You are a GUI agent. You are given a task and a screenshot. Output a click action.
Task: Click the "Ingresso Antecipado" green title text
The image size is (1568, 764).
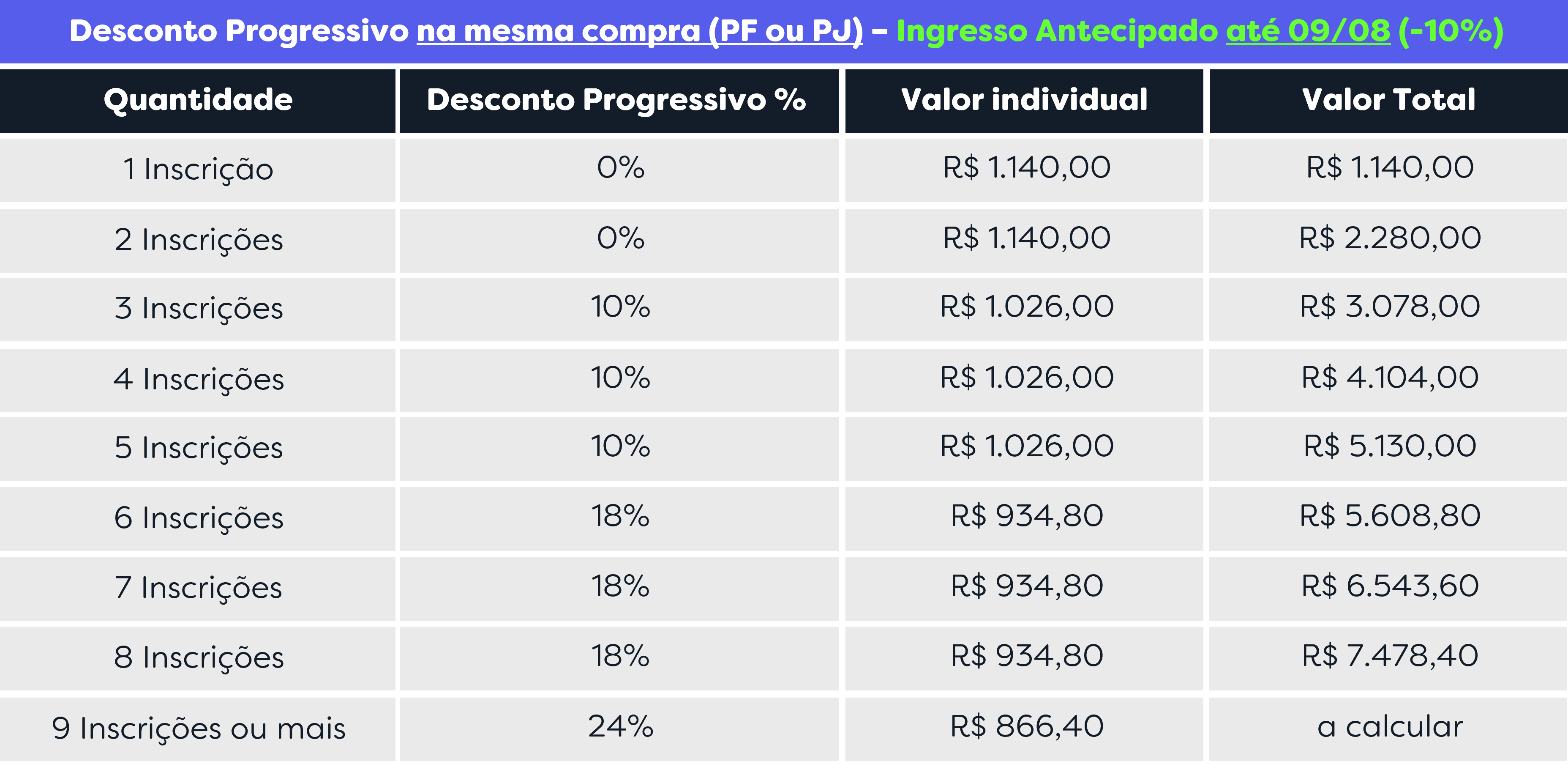(1057, 31)
